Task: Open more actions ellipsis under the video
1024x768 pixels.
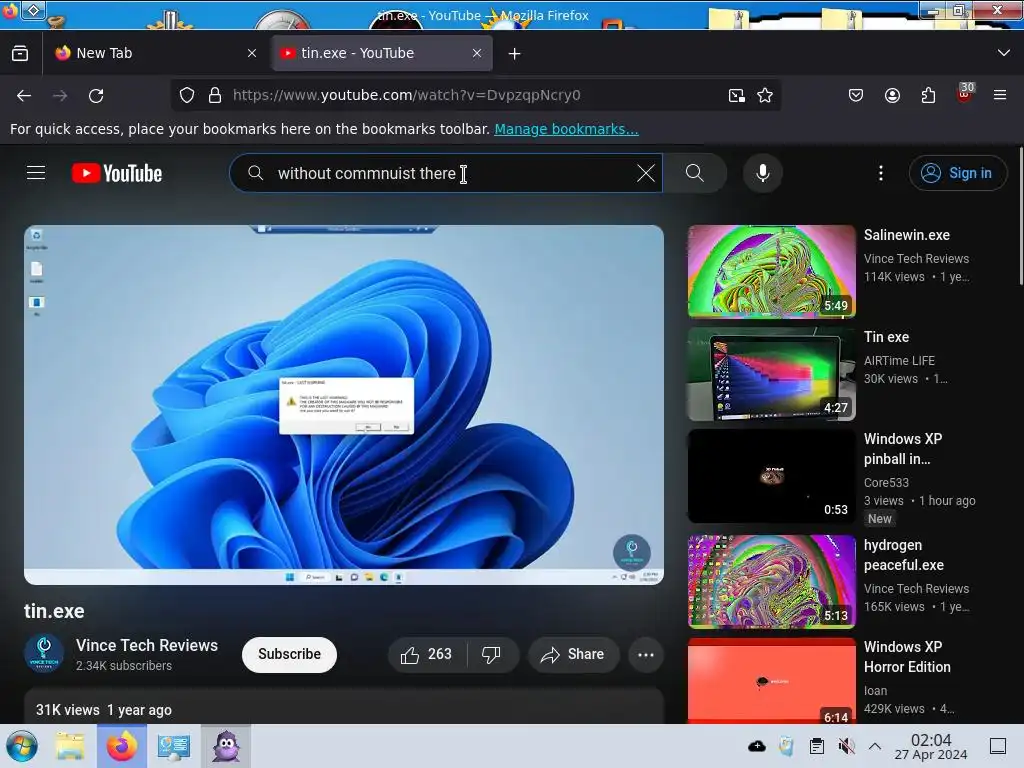Action: coord(646,654)
